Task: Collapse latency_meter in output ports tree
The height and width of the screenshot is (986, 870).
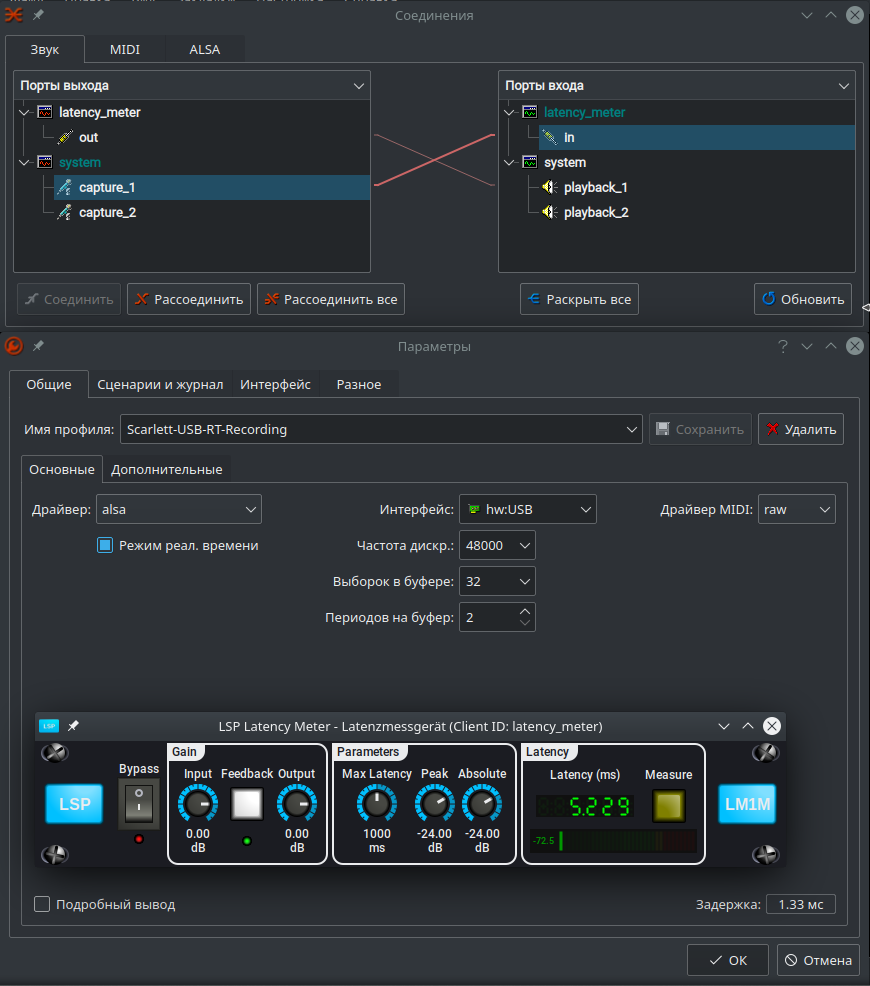Action: tap(25, 112)
